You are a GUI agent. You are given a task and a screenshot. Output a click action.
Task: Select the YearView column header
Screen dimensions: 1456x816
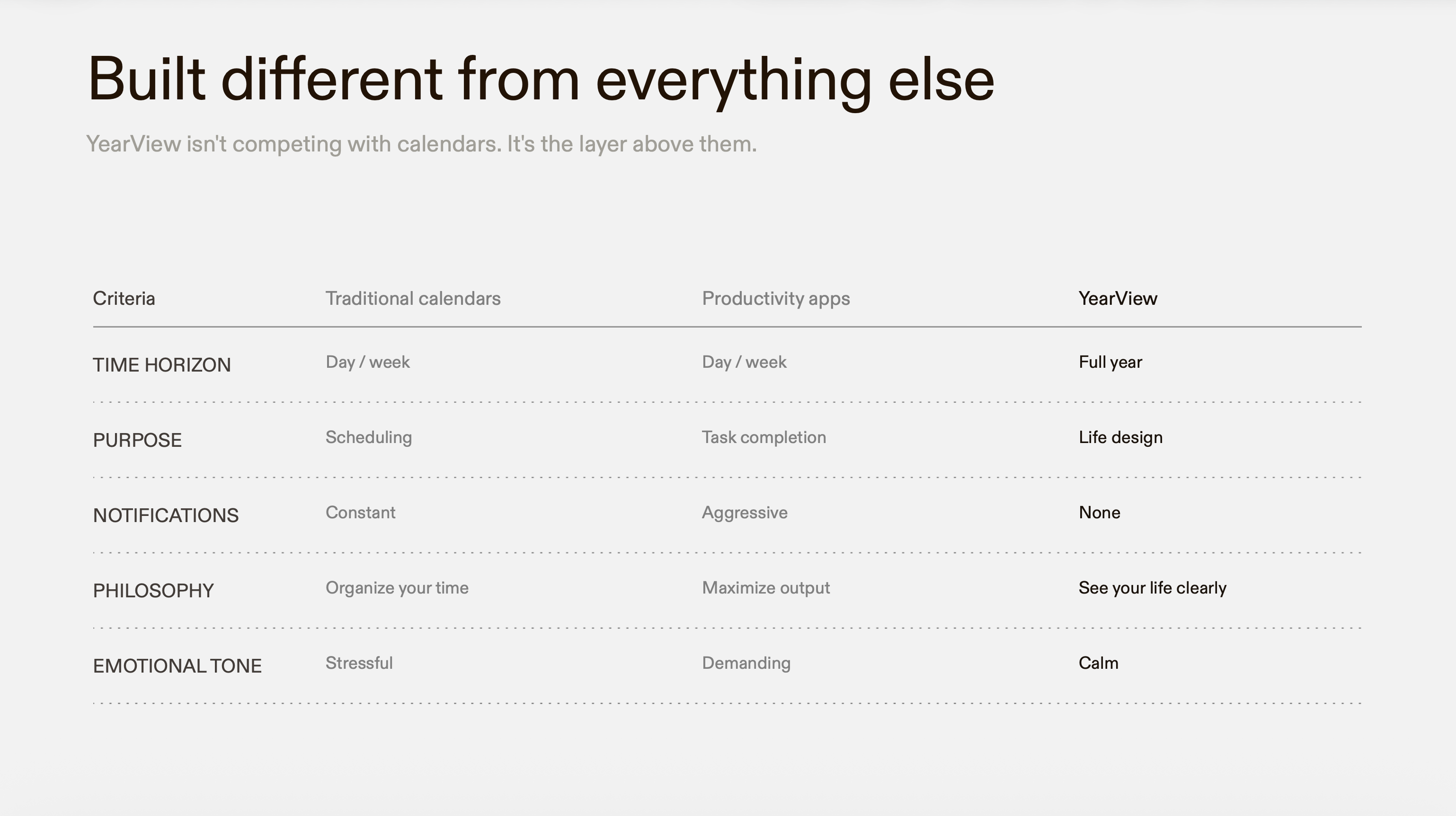[1118, 298]
